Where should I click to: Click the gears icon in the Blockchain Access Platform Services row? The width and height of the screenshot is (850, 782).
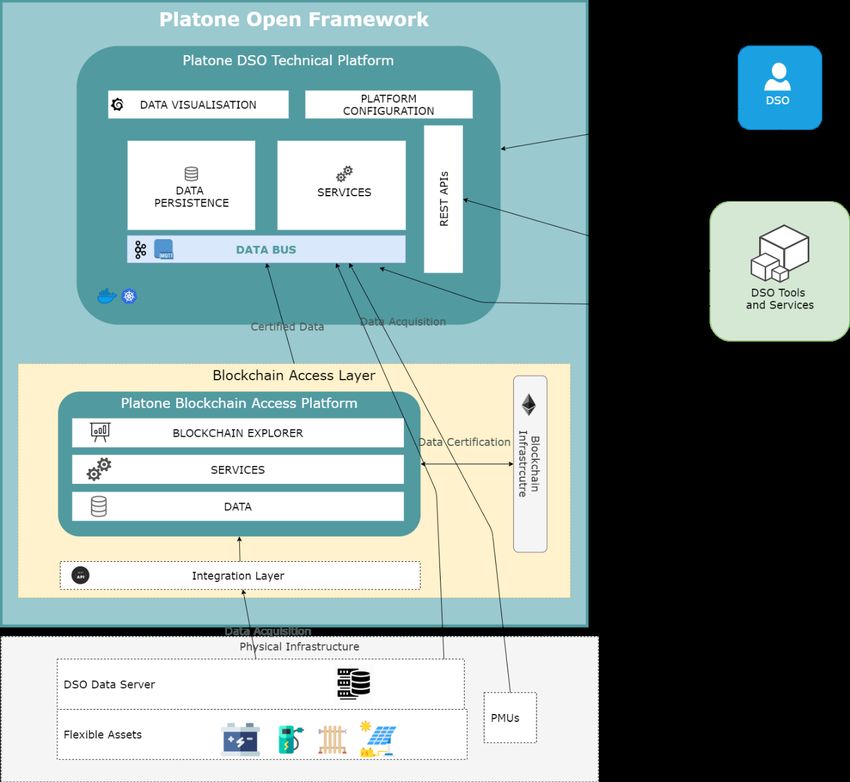tap(99, 469)
